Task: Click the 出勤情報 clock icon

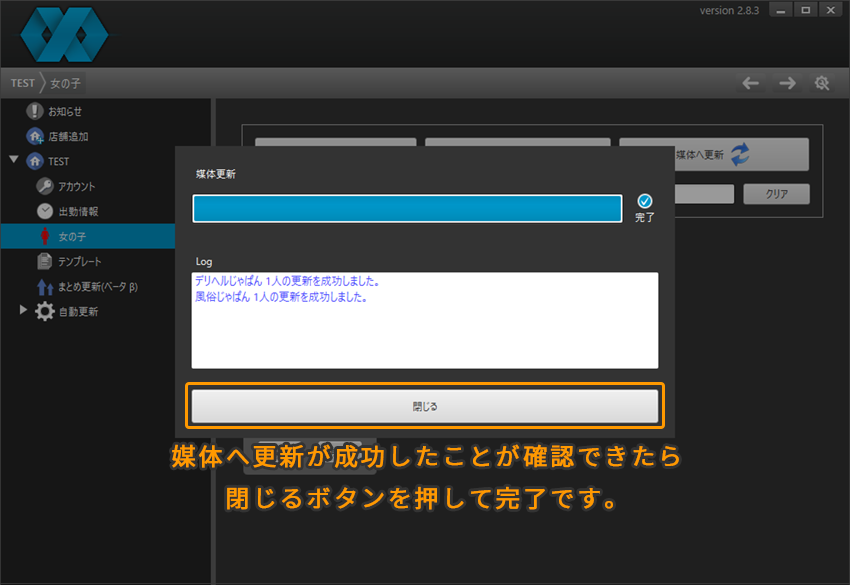Action: tap(45, 211)
